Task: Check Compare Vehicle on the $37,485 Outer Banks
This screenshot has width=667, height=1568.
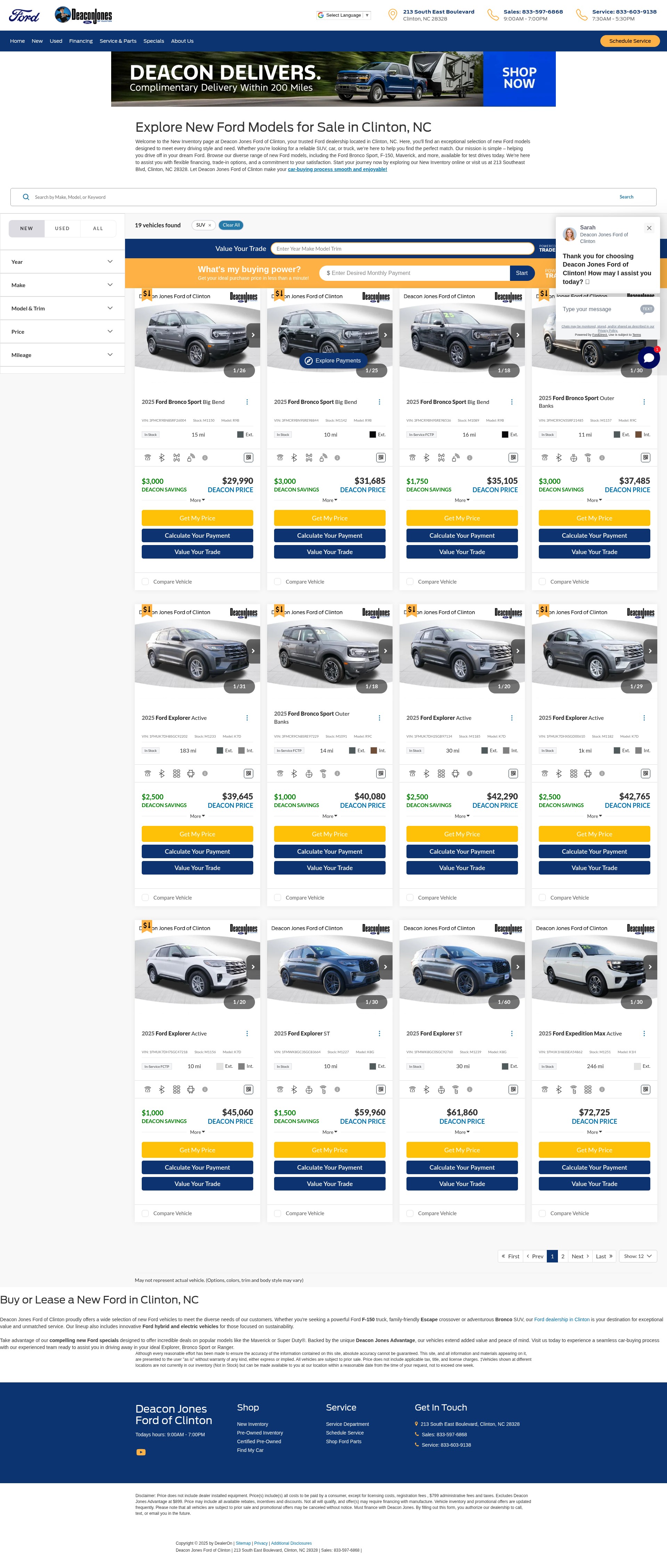Action: click(x=542, y=582)
